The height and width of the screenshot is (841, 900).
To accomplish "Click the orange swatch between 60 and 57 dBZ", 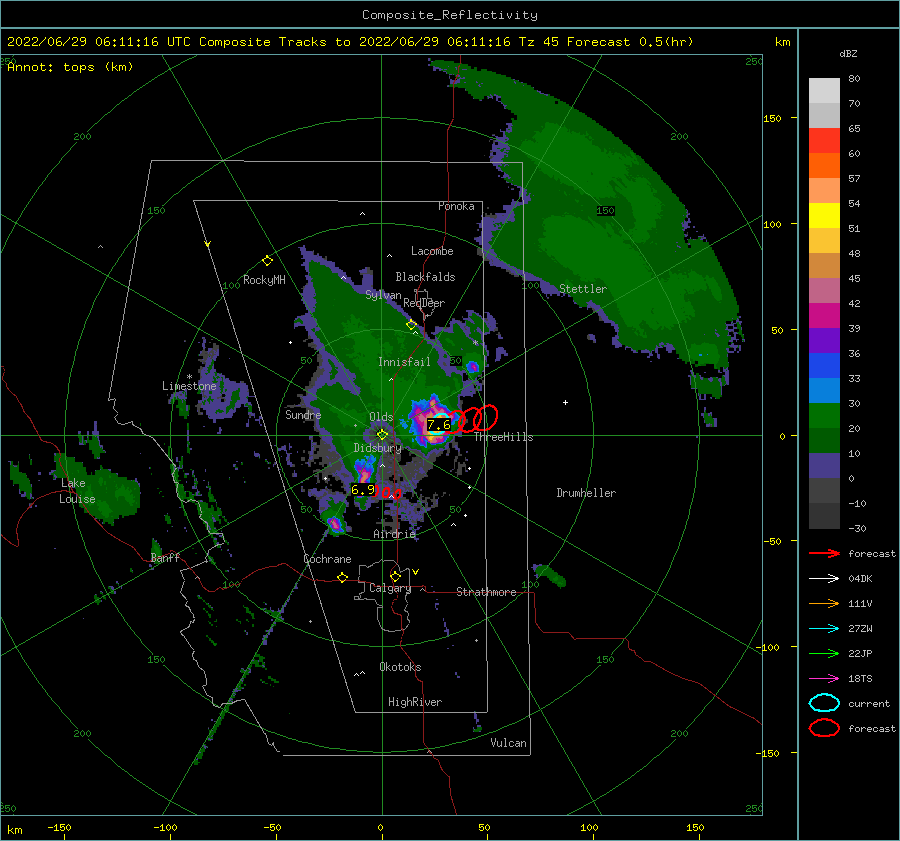I will pos(824,166).
